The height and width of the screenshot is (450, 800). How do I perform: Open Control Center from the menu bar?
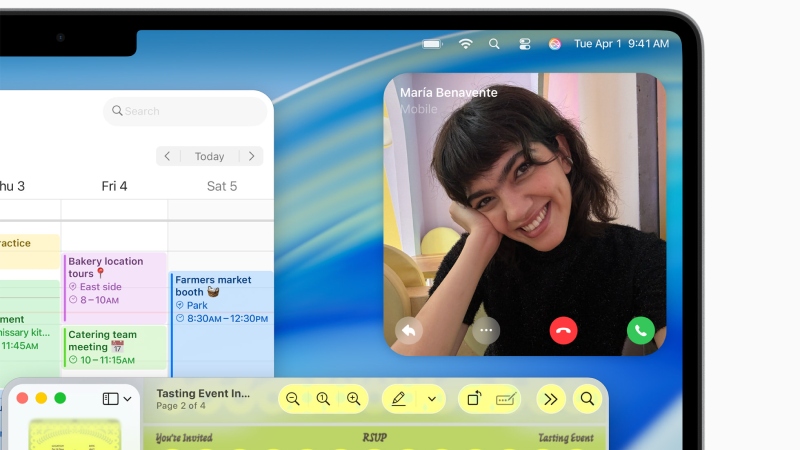525,44
